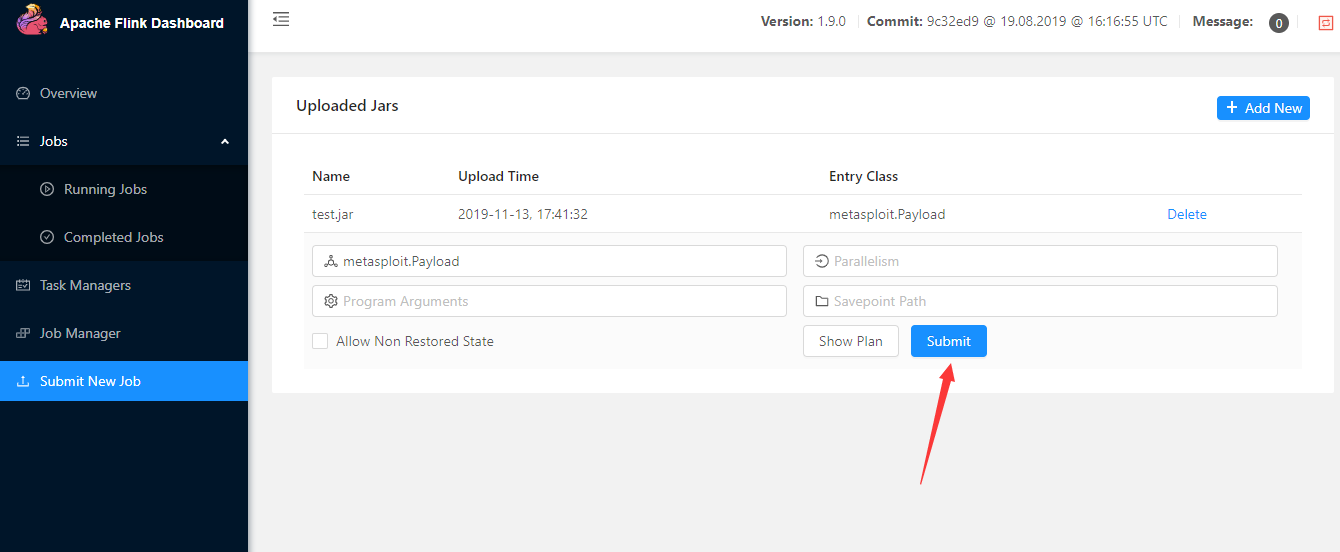Image resolution: width=1340 pixels, height=552 pixels.
Task: Click the Running Jobs play-circle icon
Action: point(47,189)
